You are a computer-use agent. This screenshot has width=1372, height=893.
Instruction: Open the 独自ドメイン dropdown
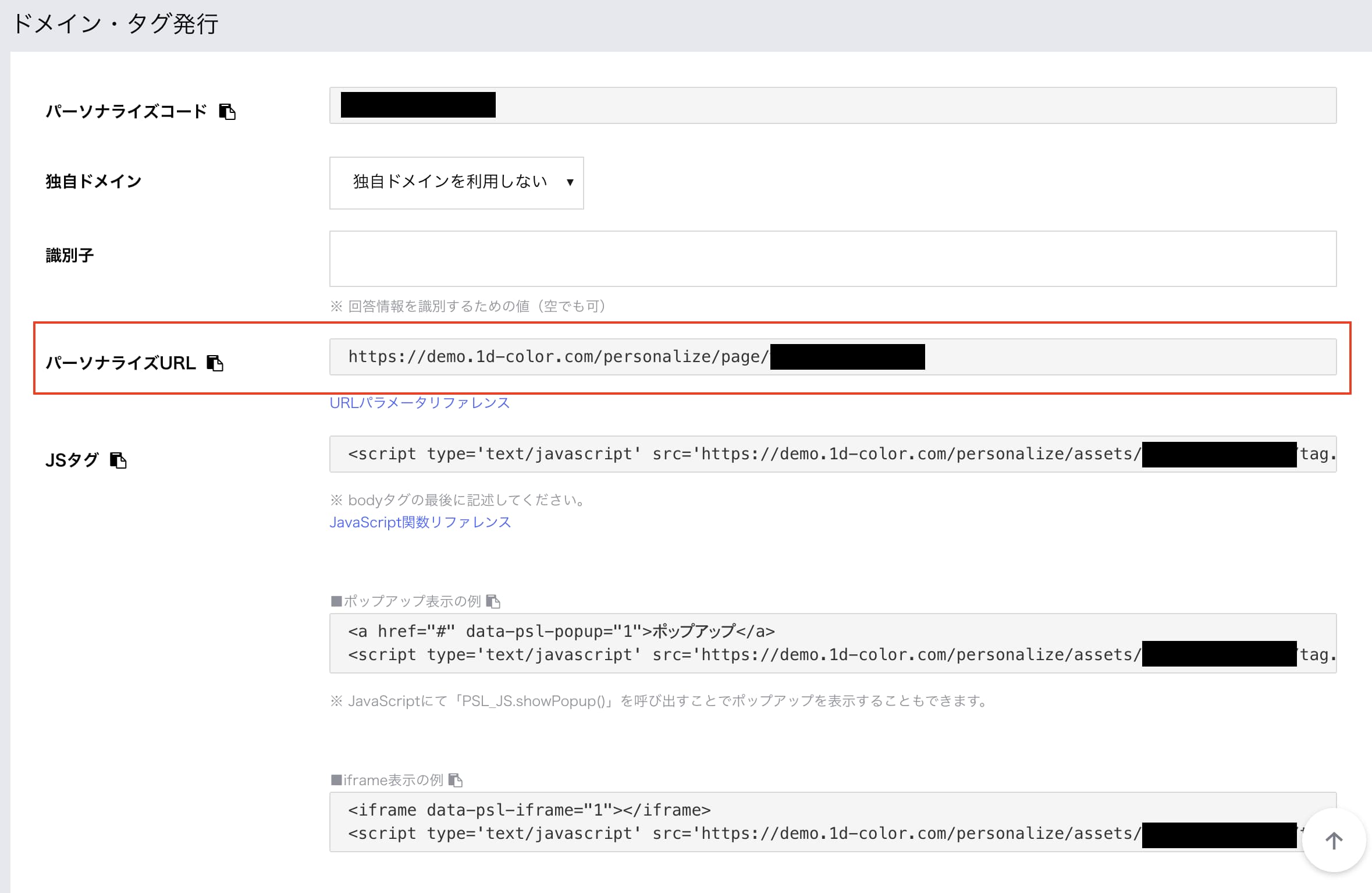[457, 183]
